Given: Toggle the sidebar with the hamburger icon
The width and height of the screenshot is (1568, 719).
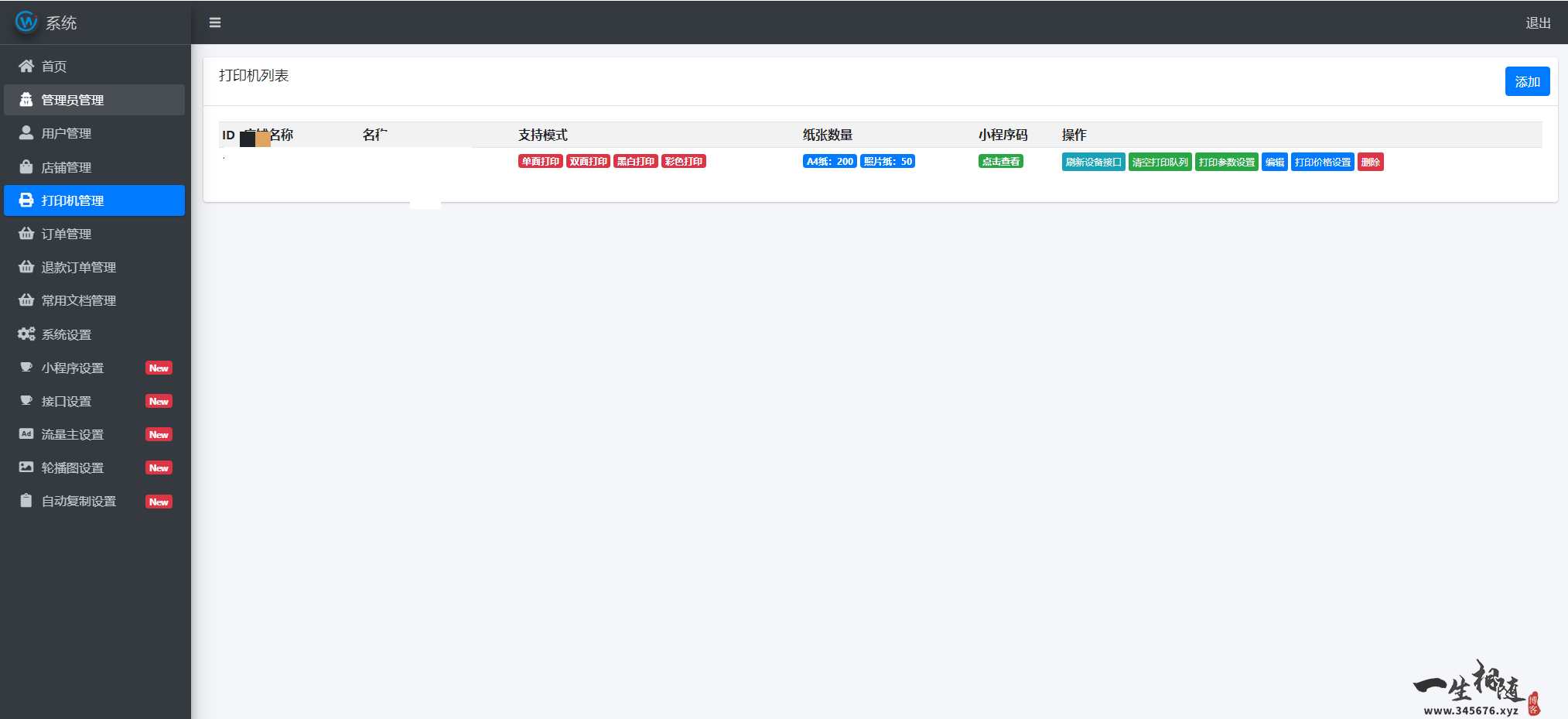Looking at the screenshot, I should tap(215, 22).
